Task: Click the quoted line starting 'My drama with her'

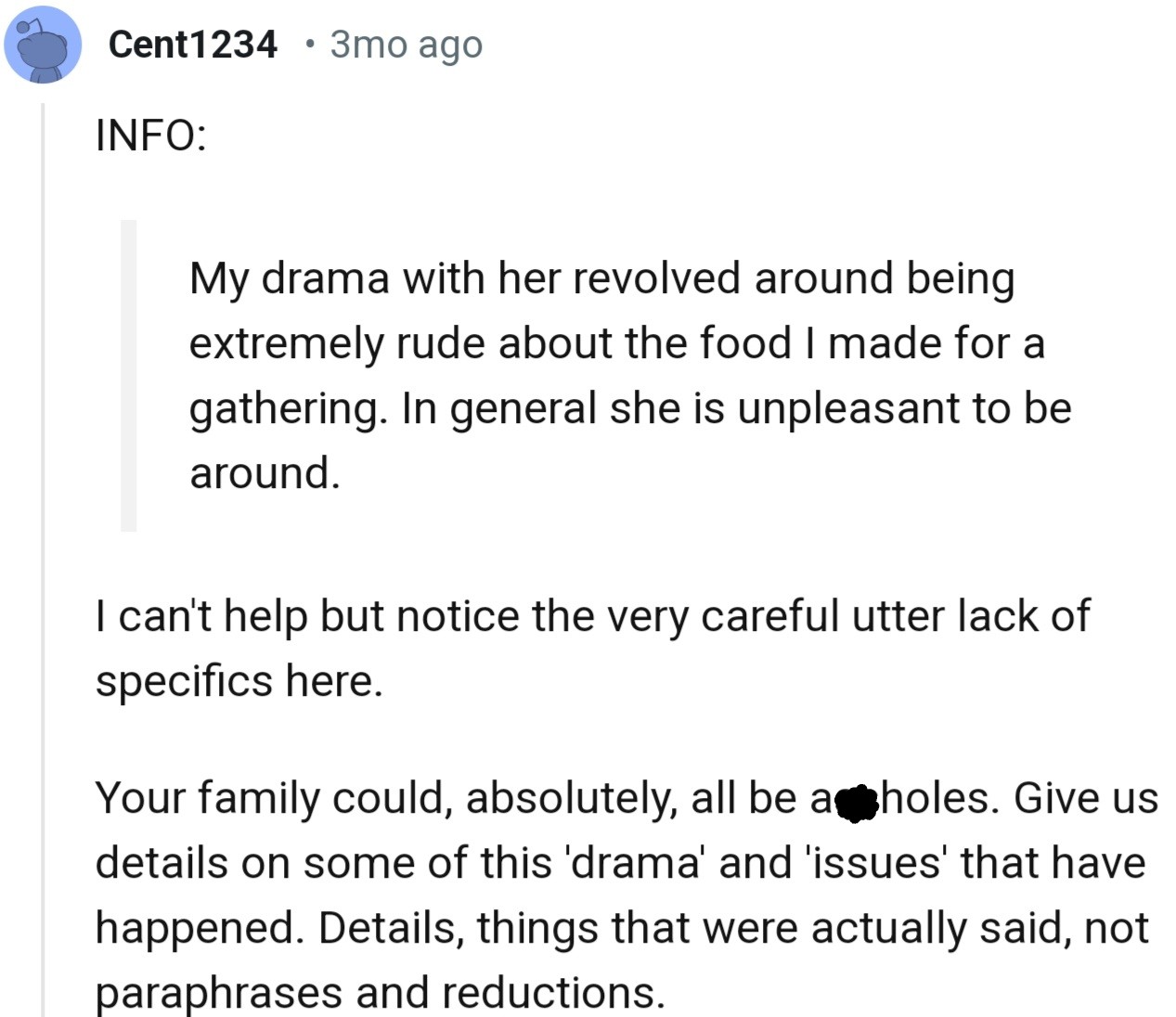Action: pos(601,277)
